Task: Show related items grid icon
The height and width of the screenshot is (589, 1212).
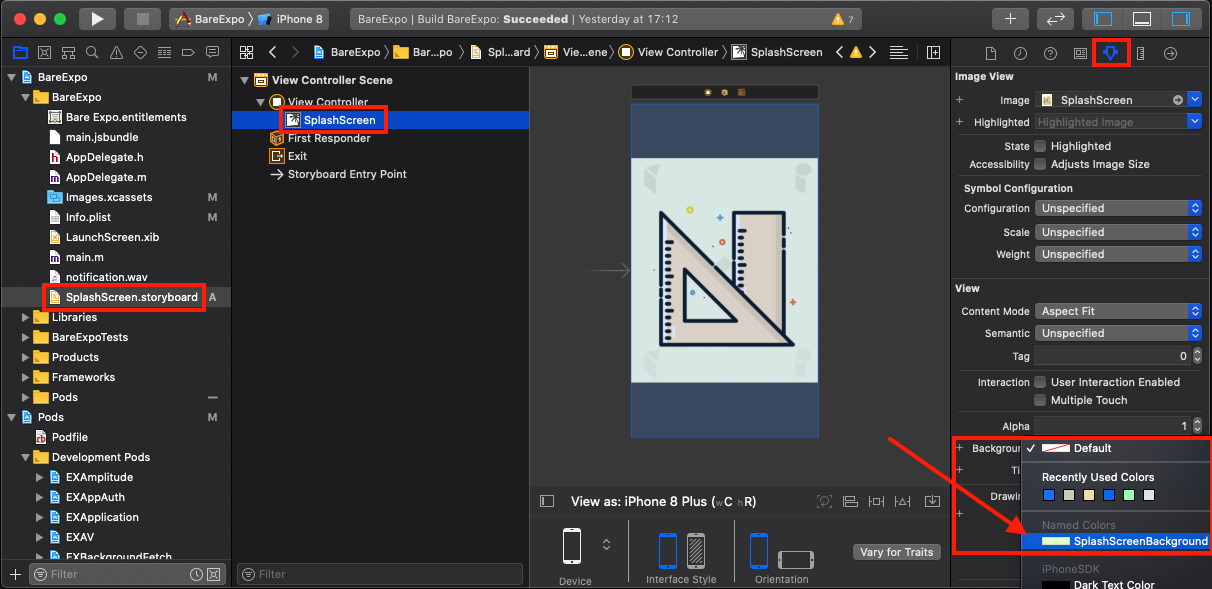Action: pos(246,52)
